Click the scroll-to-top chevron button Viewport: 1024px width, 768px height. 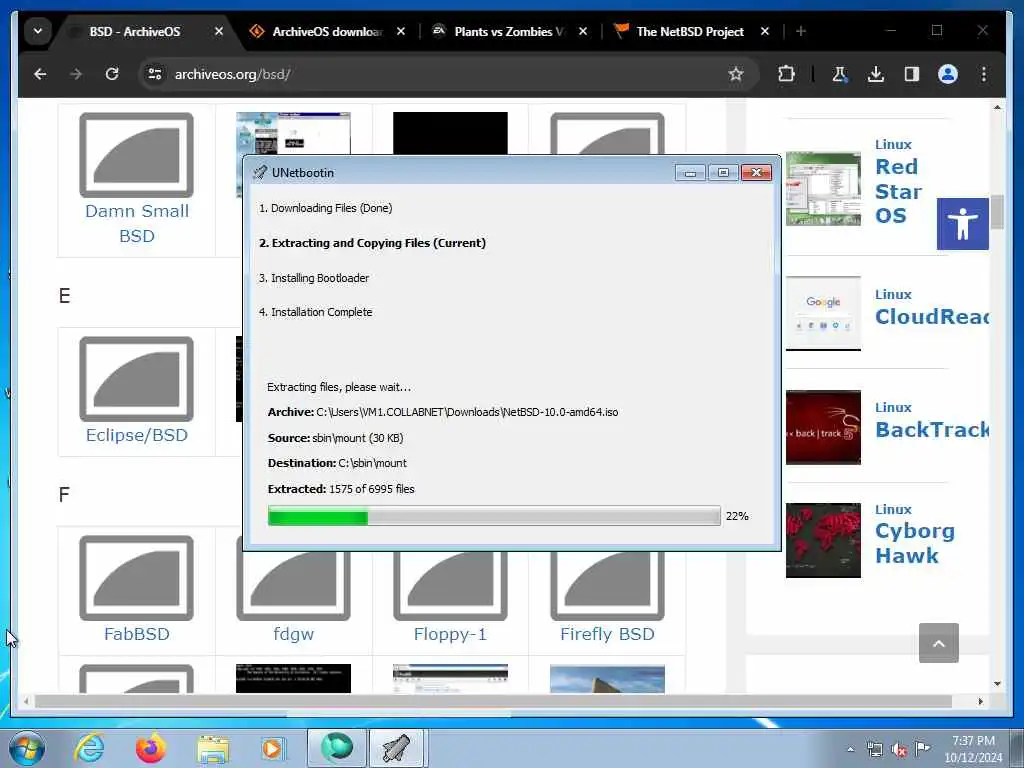coord(938,643)
